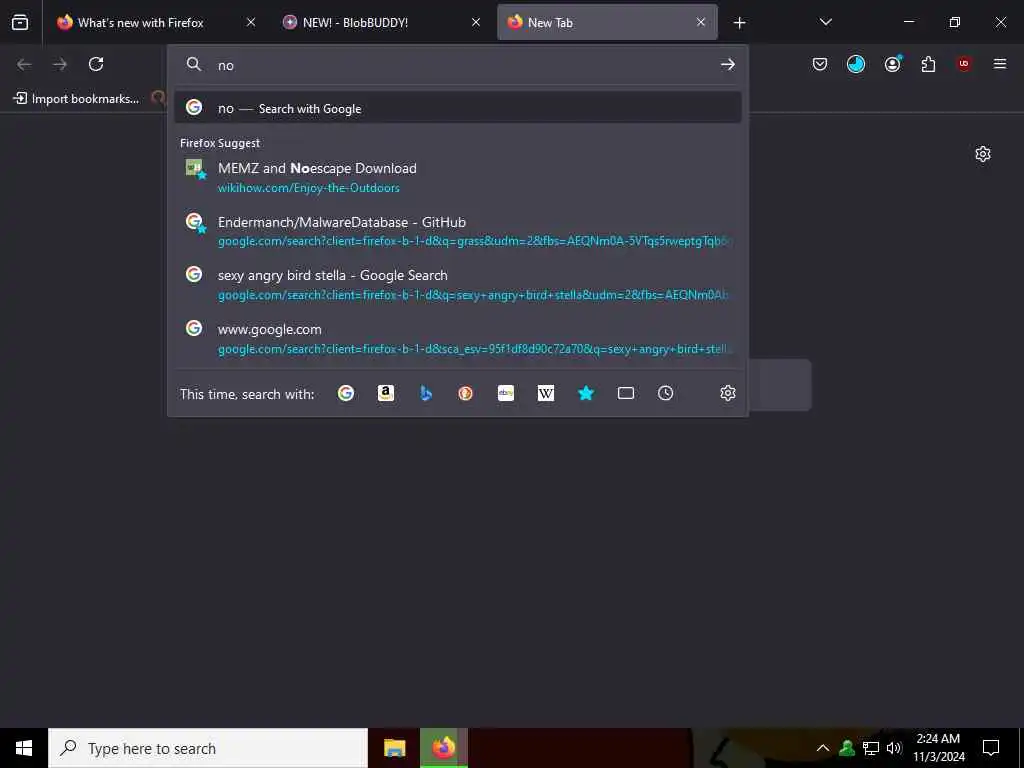This screenshot has width=1024, height=768.
Task: Open Save to Pocket button
Action: (820, 64)
